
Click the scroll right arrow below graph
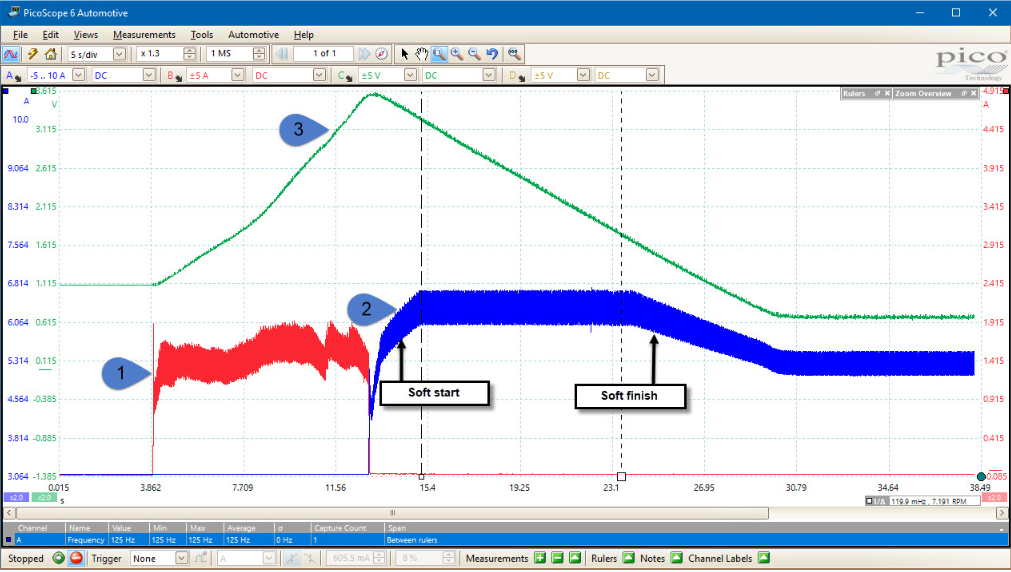1001,513
